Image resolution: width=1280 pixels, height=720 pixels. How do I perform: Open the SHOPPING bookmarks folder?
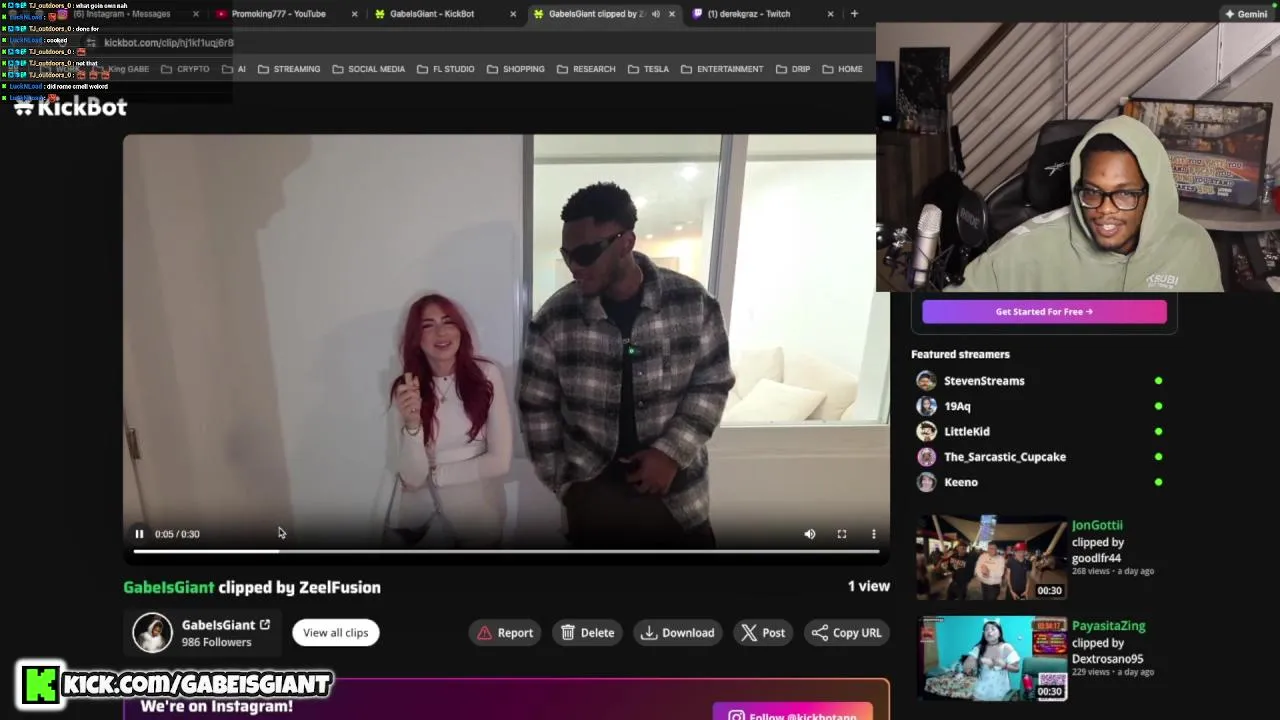pyautogui.click(x=516, y=69)
